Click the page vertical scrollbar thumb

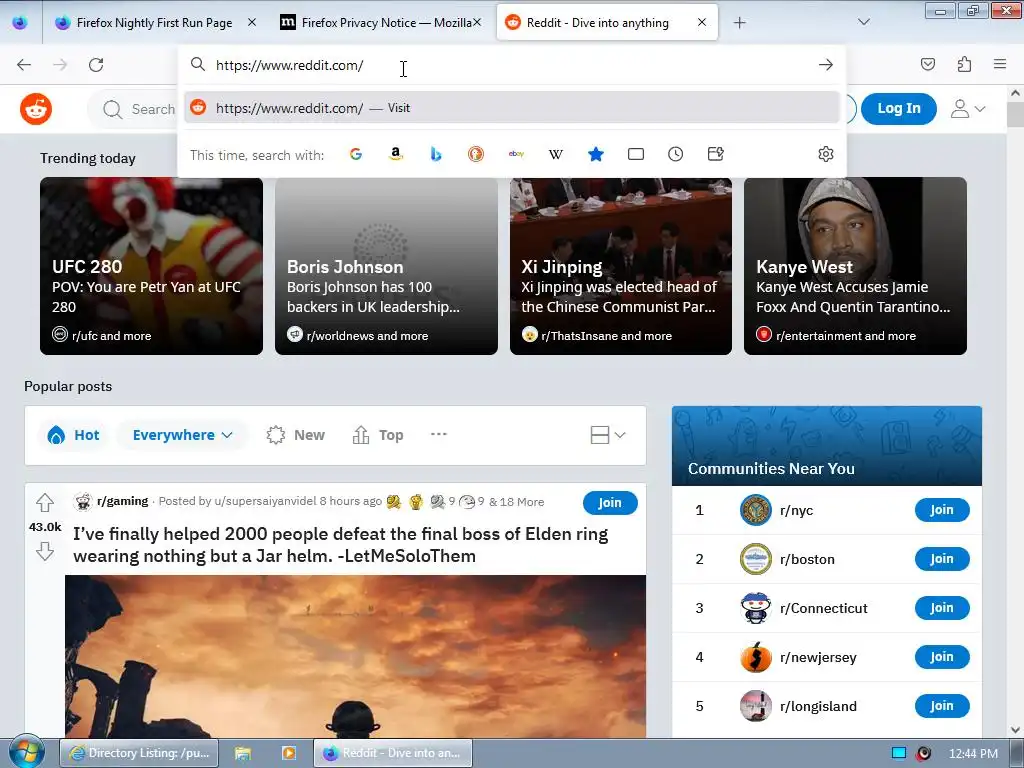[x=1015, y=114]
